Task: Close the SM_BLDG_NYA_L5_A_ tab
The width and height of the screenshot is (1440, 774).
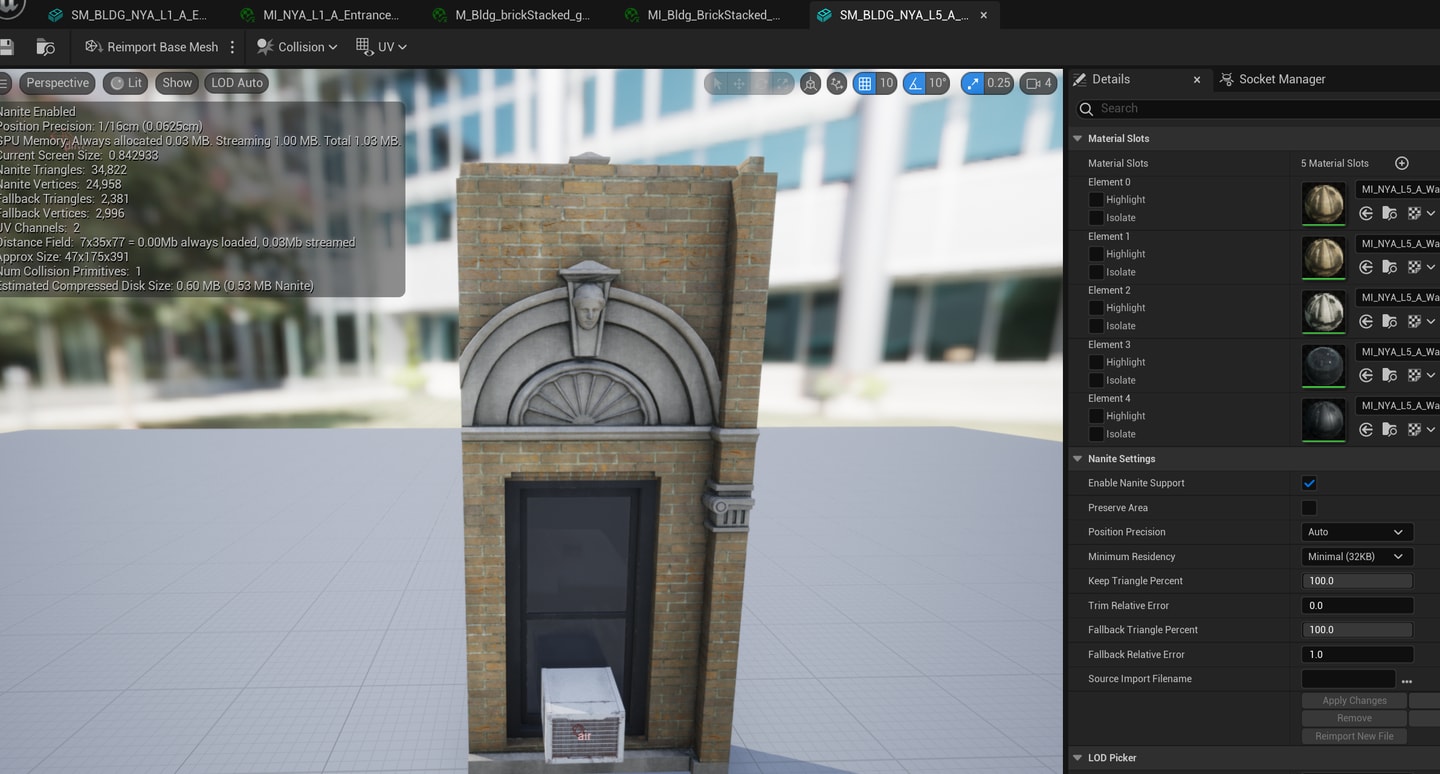Action: [984, 16]
